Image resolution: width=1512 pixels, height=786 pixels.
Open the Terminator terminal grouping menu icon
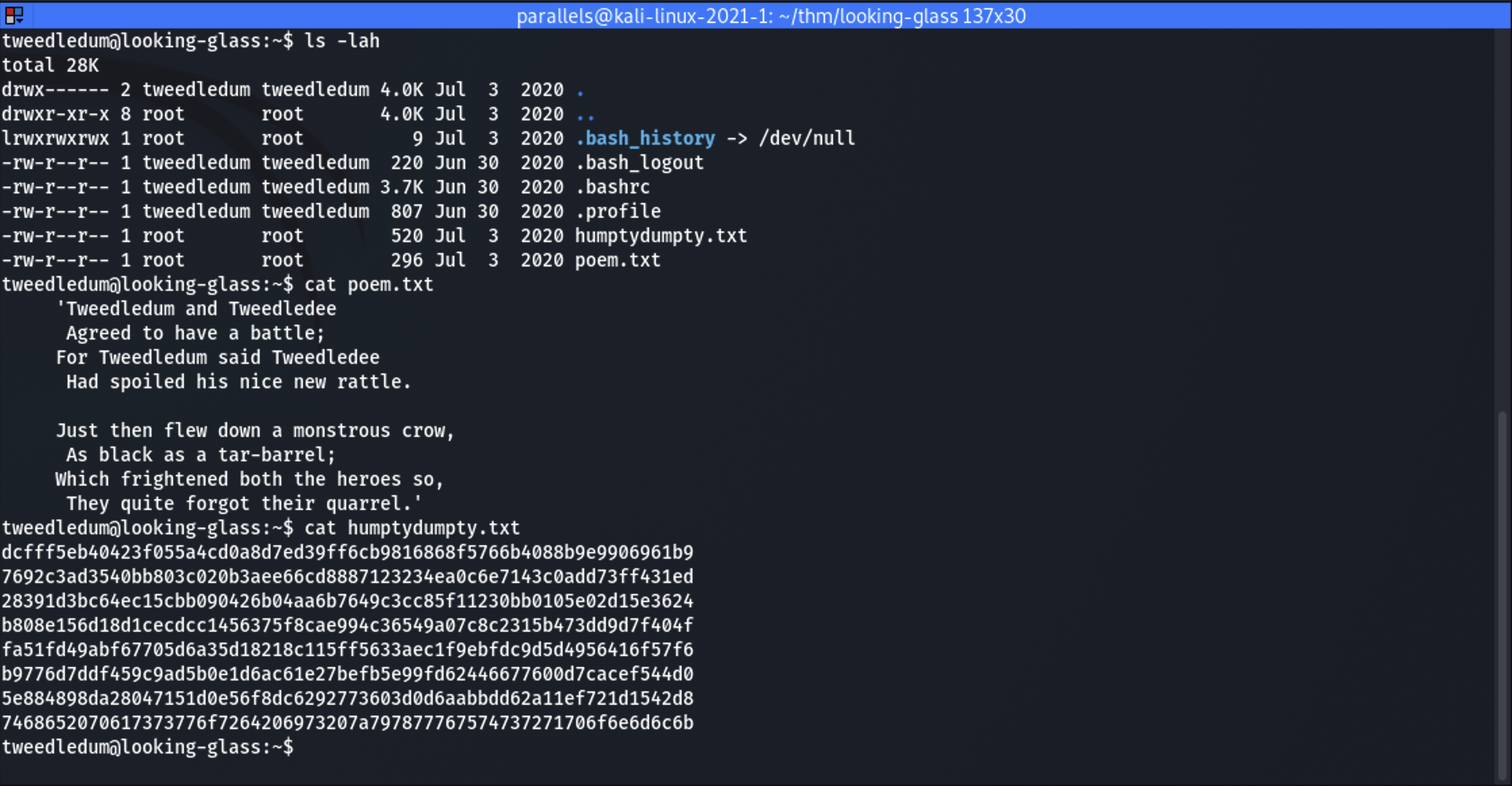[x=14, y=15]
